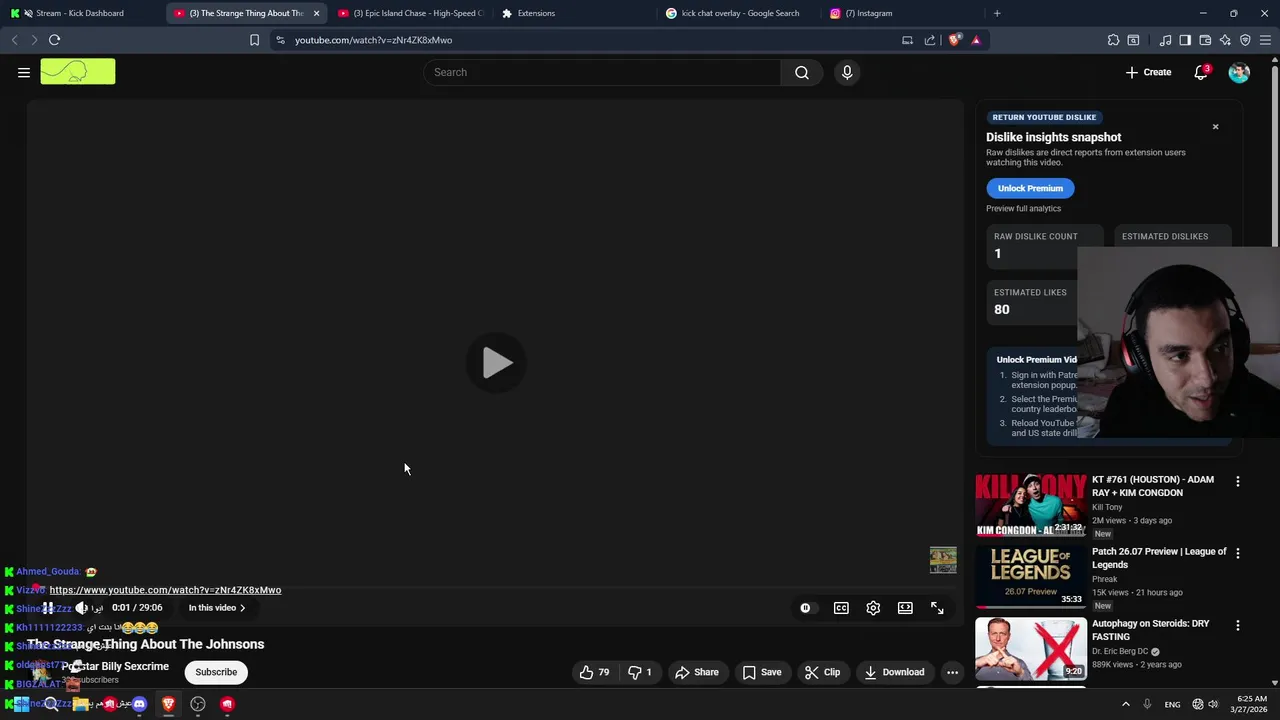Share the video

click(x=697, y=672)
